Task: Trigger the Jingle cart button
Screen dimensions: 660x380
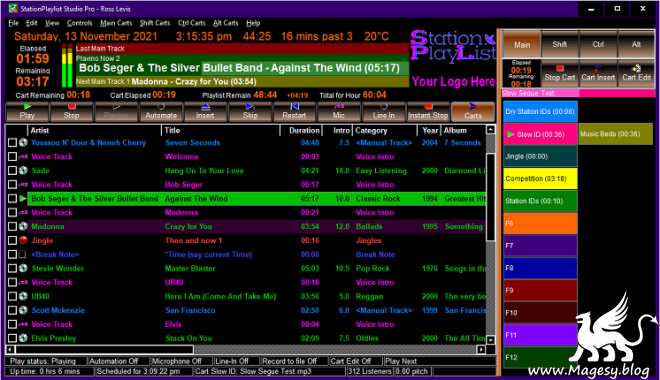Action: click(540, 156)
